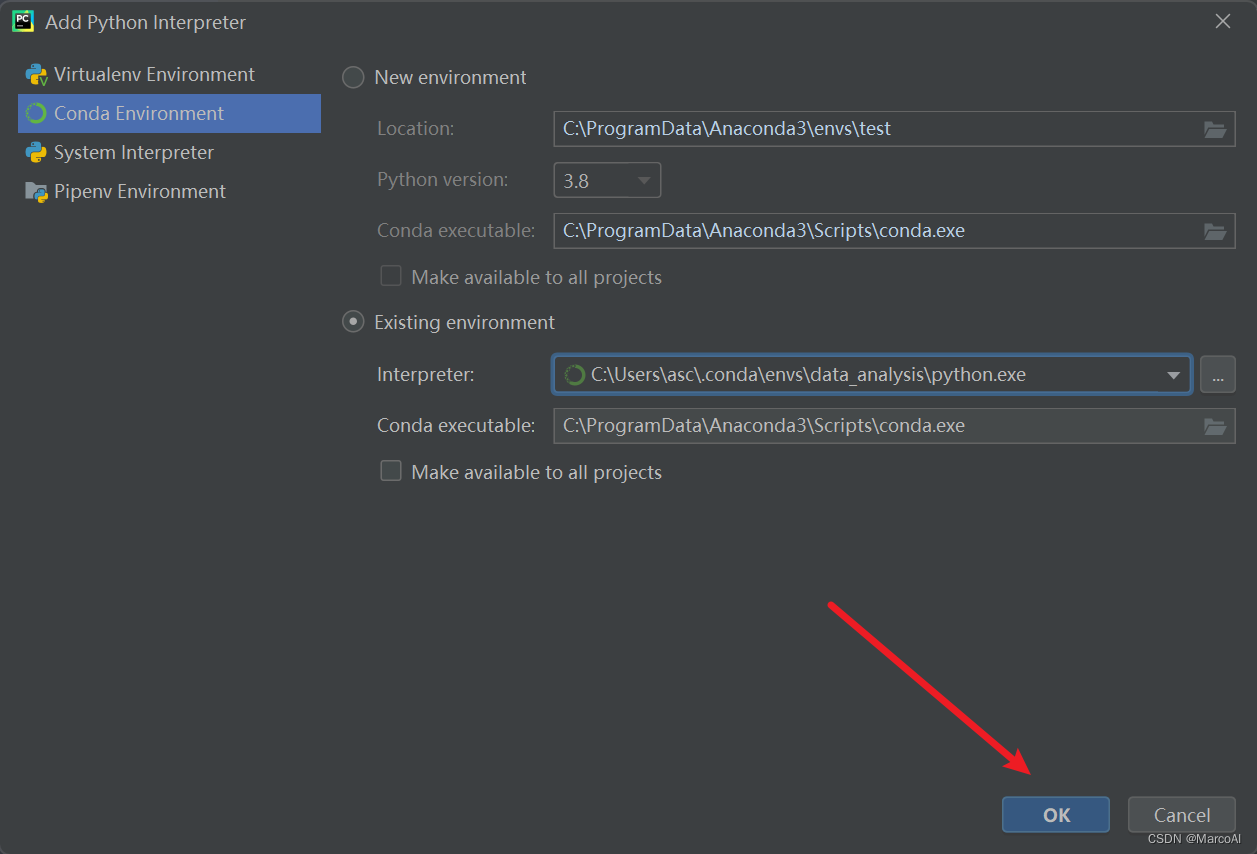Click the Location: label
The width and height of the screenshot is (1257, 854).
pyautogui.click(x=416, y=129)
